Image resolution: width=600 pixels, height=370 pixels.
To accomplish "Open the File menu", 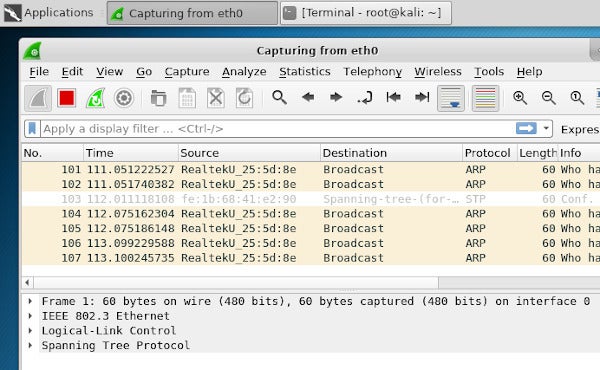I will tap(39, 72).
